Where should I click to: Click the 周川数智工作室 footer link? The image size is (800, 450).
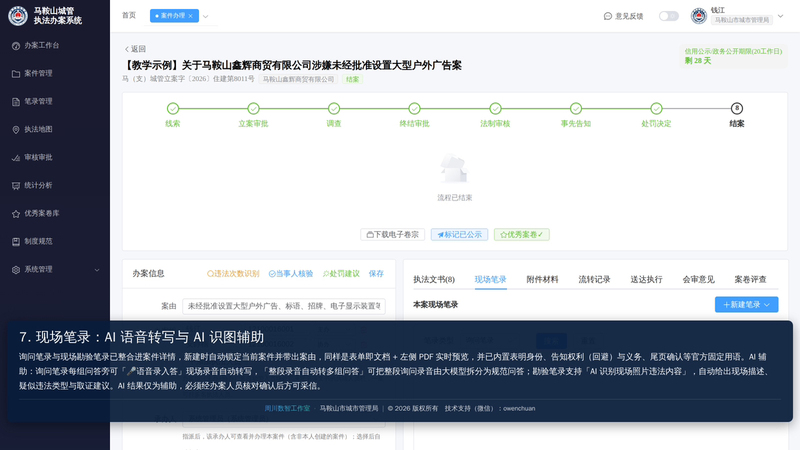287,409
